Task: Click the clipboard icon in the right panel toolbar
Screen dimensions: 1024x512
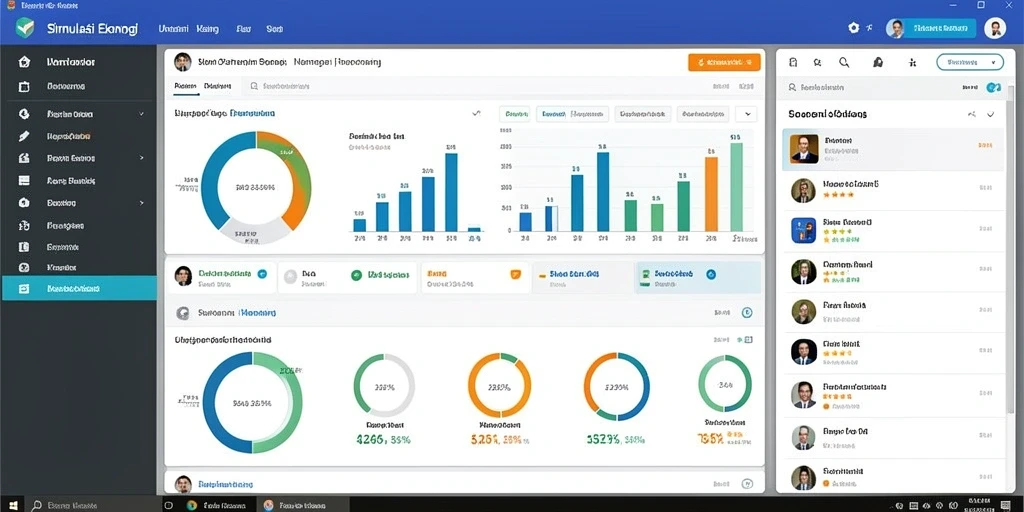Action: click(793, 63)
